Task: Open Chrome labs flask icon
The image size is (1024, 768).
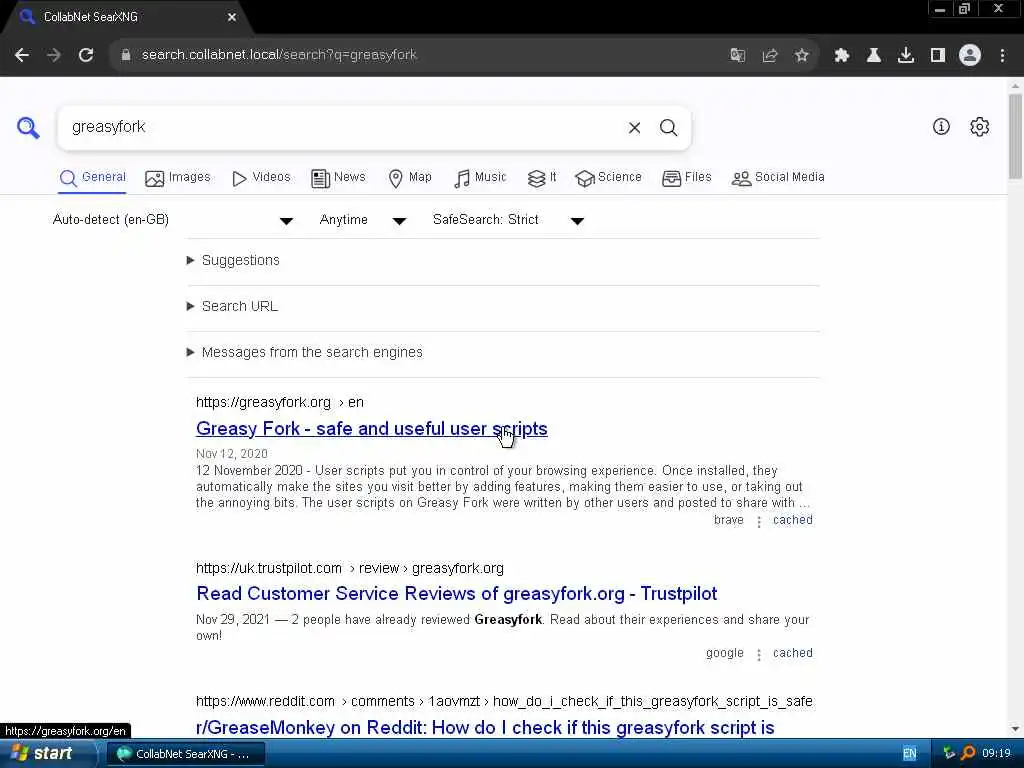Action: (x=874, y=55)
